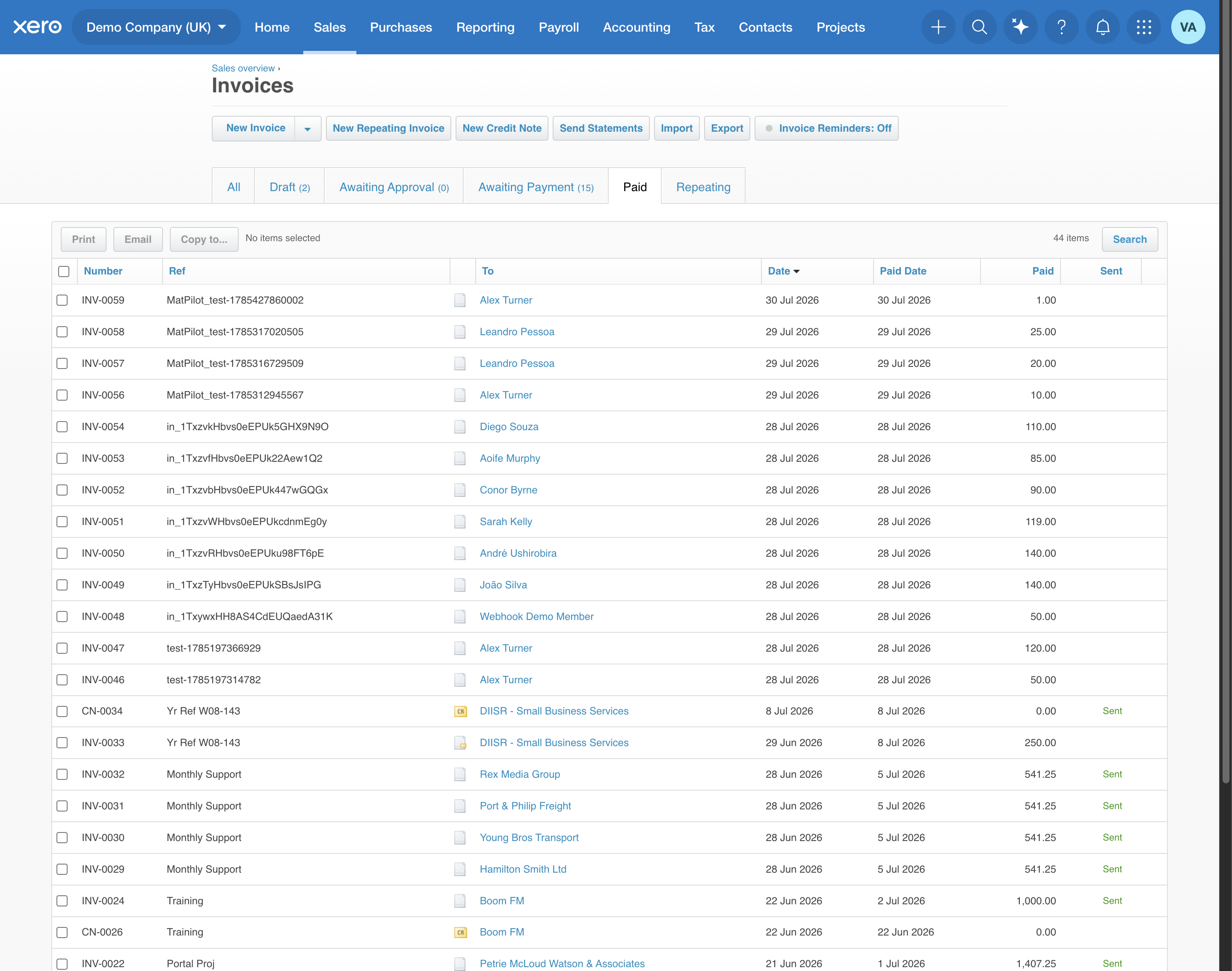Click the Send Statements button
Screen dimensions: 1232x971
pos(601,128)
